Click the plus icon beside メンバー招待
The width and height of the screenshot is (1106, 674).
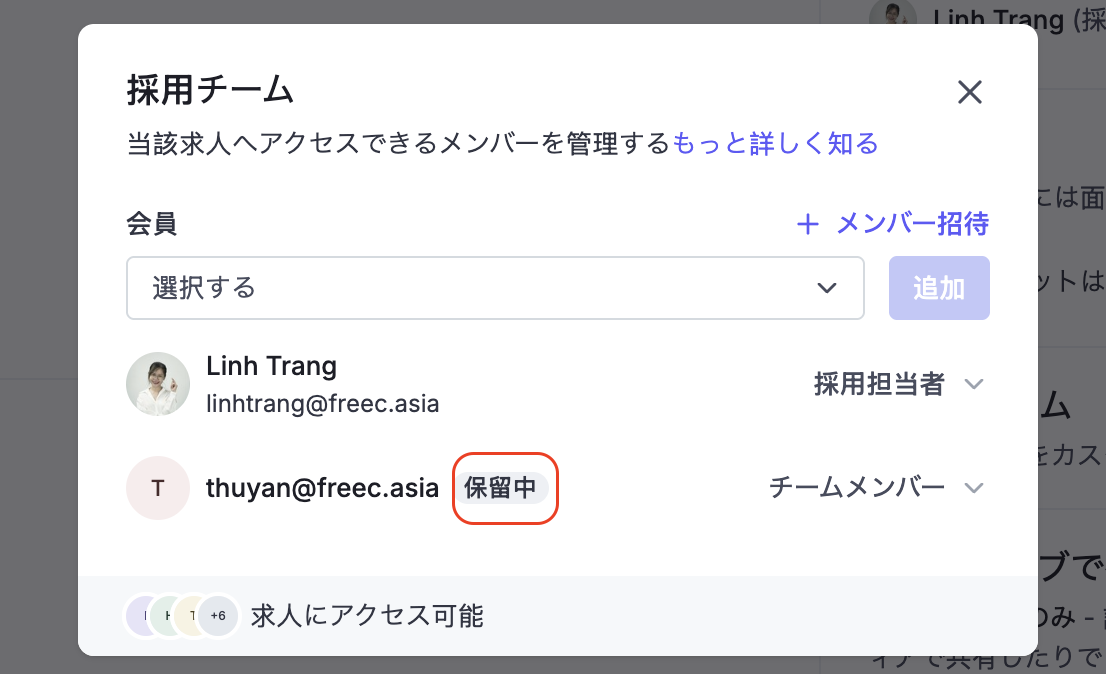tap(808, 225)
